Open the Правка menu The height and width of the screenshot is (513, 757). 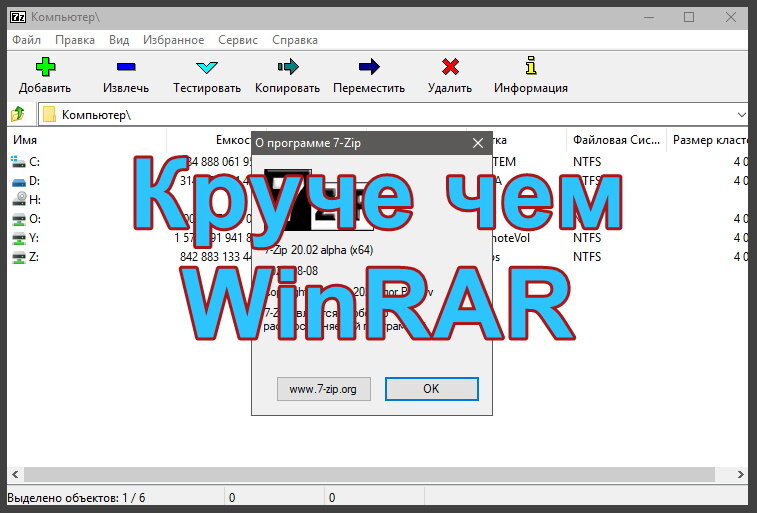pyautogui.click(x=75, y=40)
